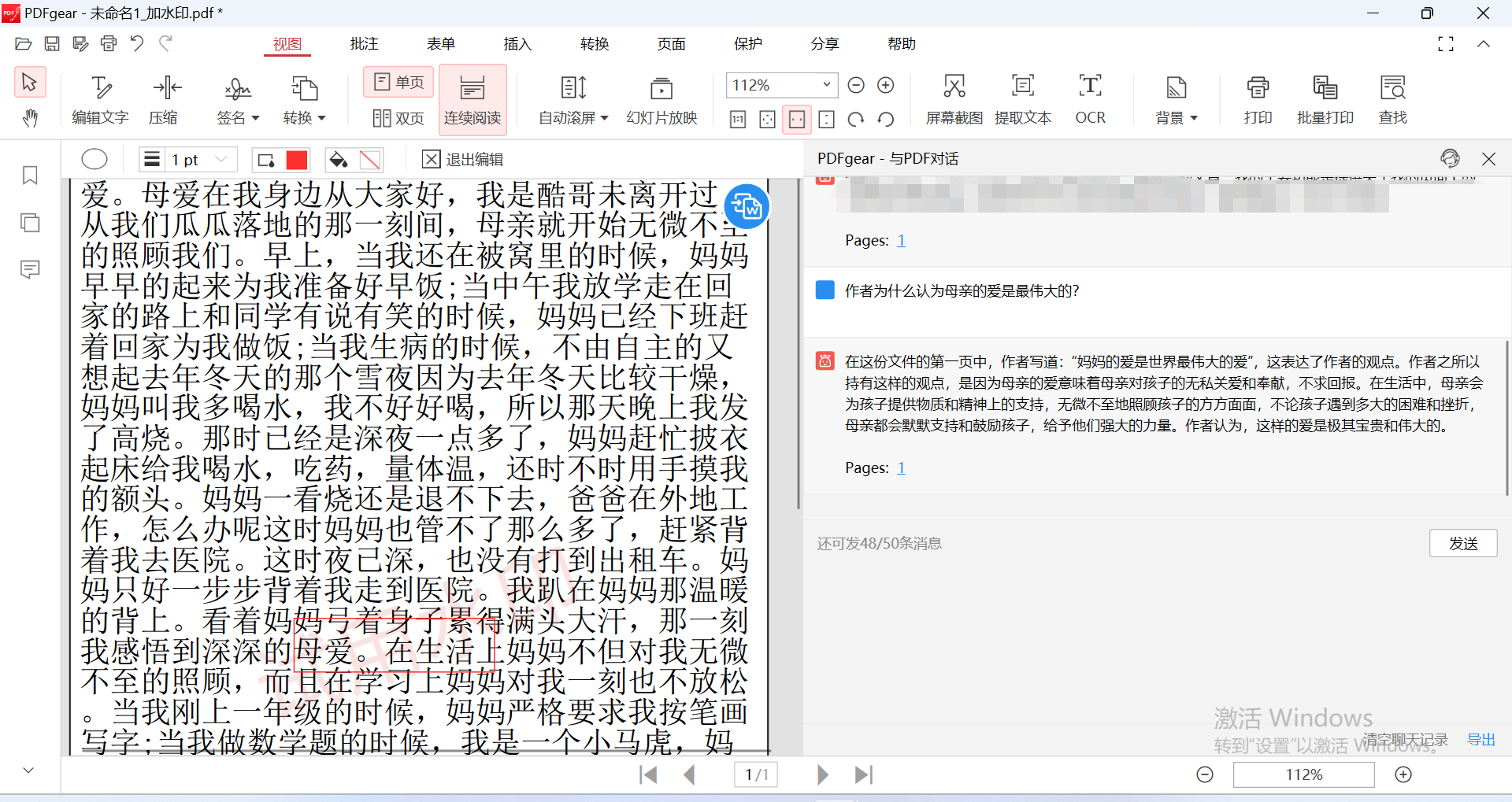Switch to 双页 two-page view
The height and width of the screenshot is (802, 1512).
(398, 118)
